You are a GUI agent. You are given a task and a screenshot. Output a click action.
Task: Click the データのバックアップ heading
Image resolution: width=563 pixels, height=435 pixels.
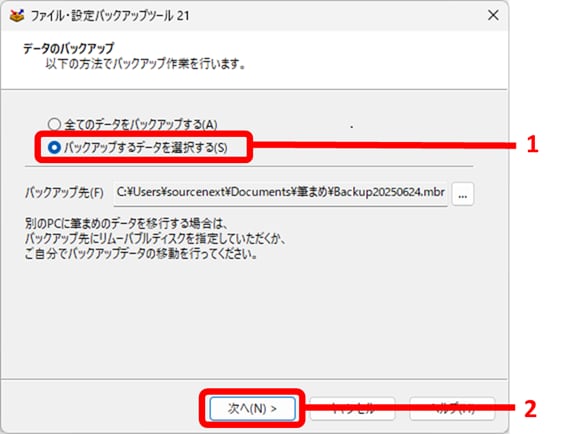(68, 48)
